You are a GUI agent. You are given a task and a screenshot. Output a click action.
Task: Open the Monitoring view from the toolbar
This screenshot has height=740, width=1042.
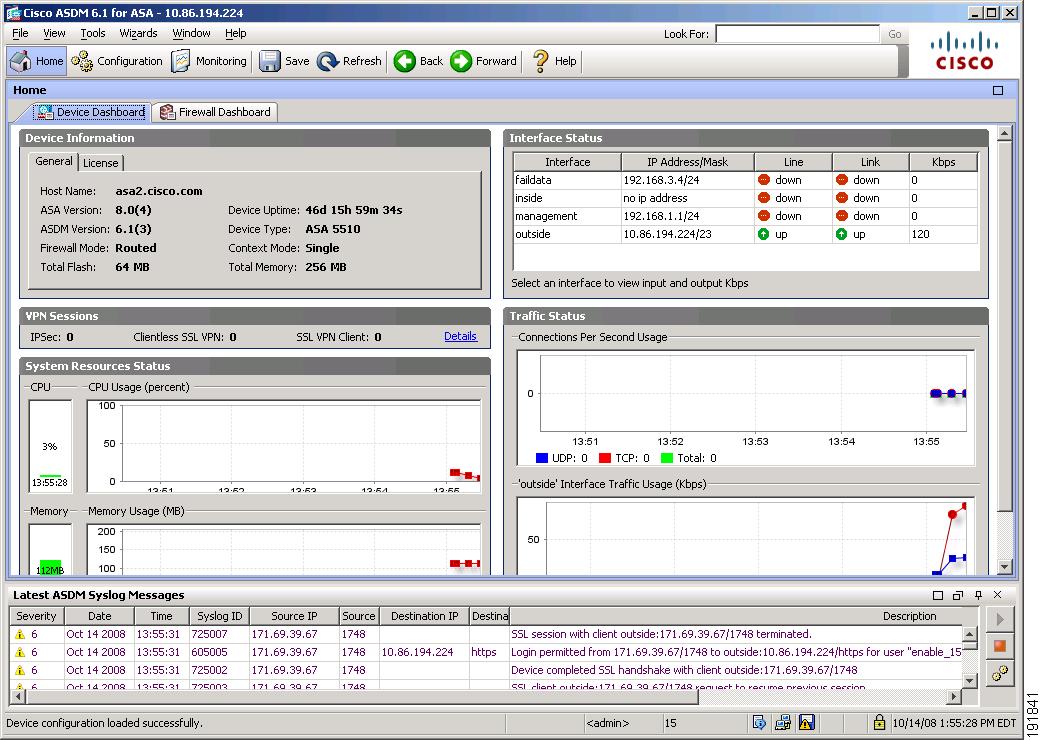tap(209, 61)
